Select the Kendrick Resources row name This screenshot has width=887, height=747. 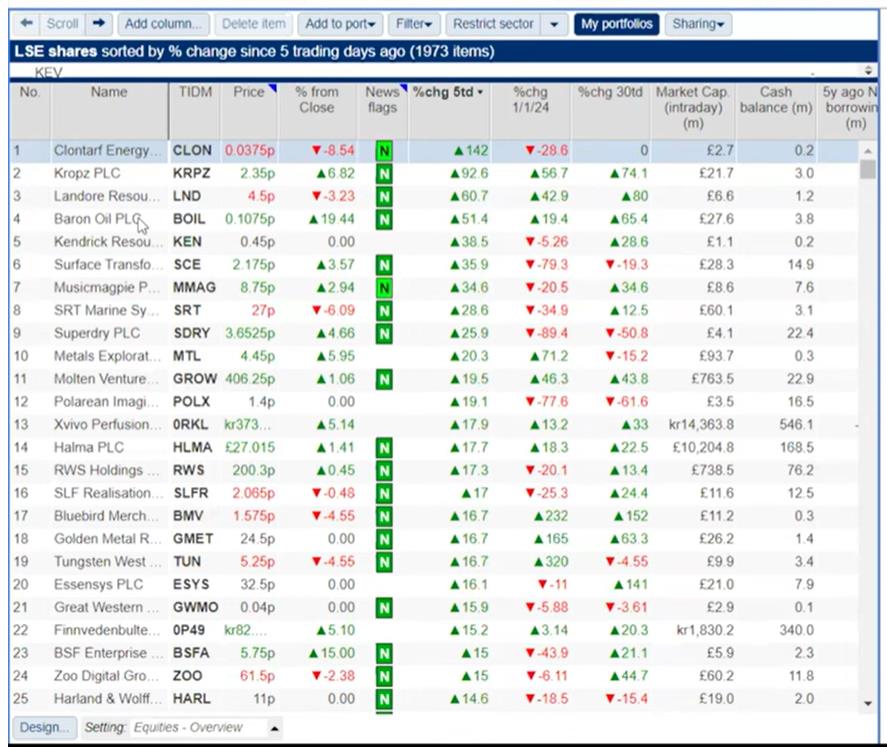108,242
